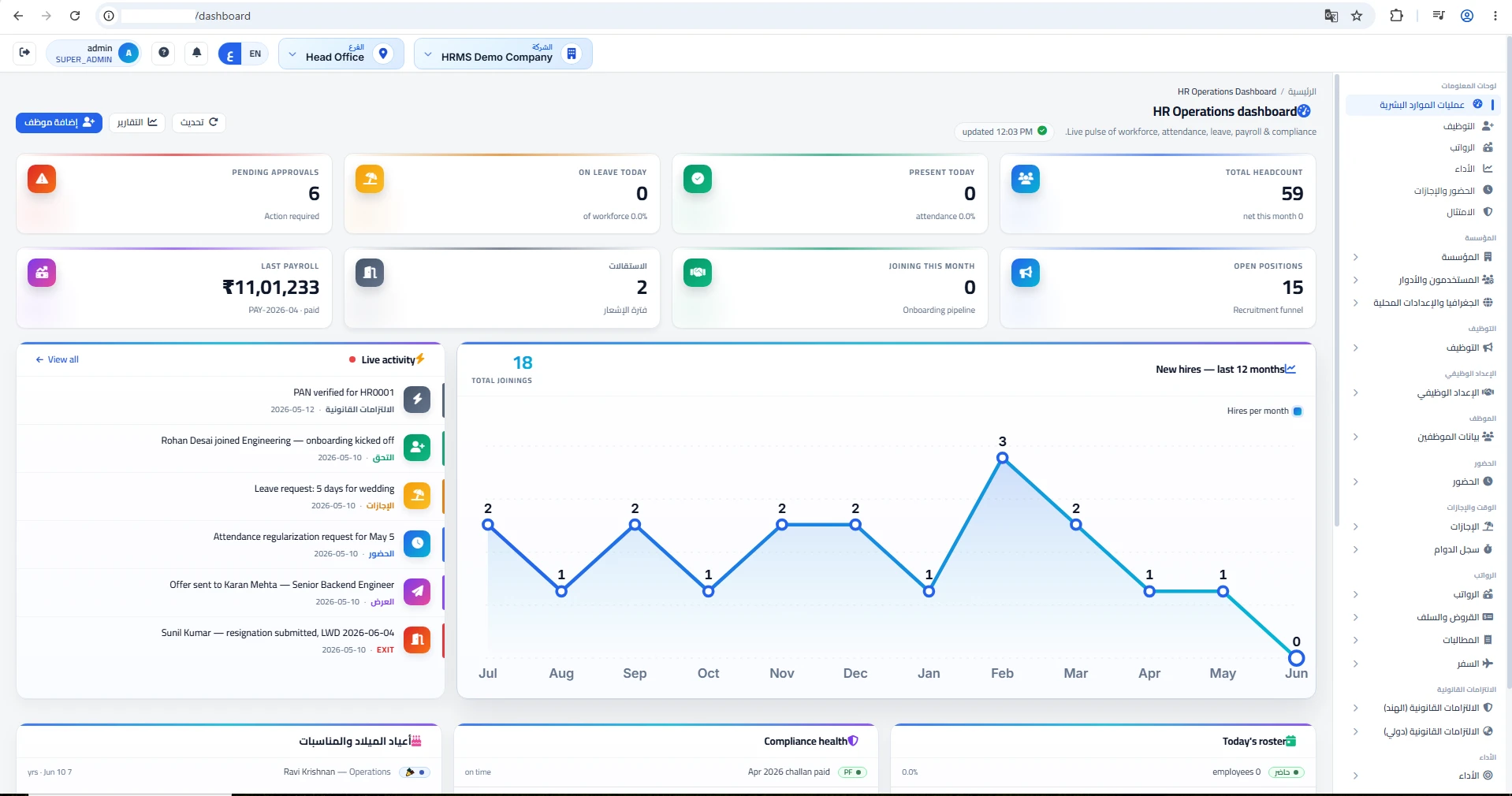Expand القروض والسلف sidebar item
The image size is (1512, 796).
[x=1424, y=617]
